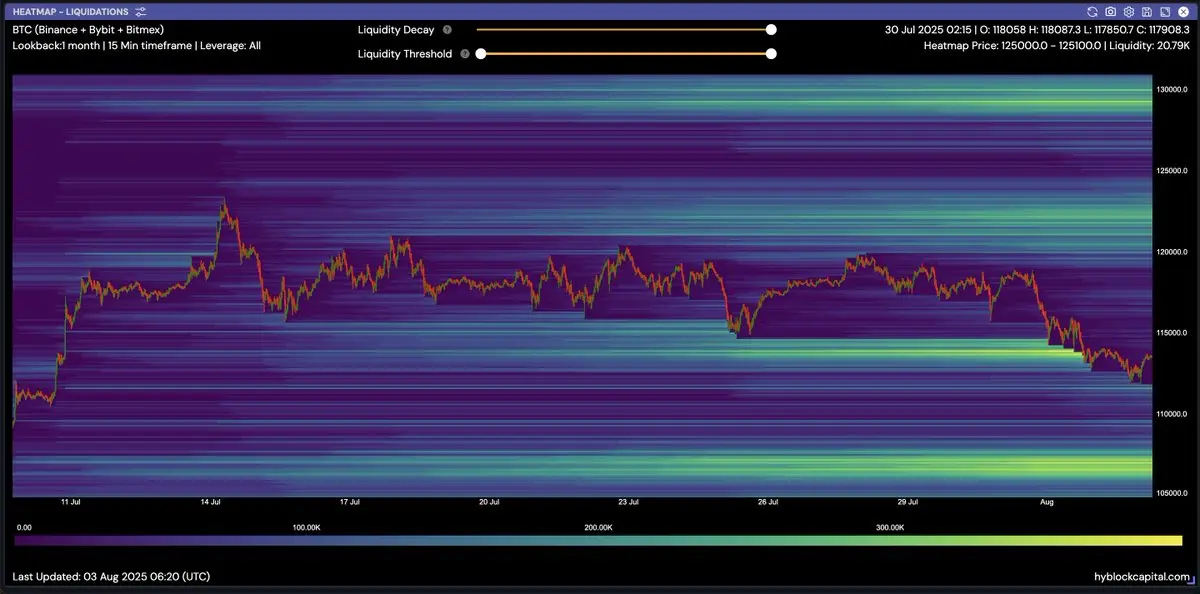Click the liquidity color scale bar

599,541
